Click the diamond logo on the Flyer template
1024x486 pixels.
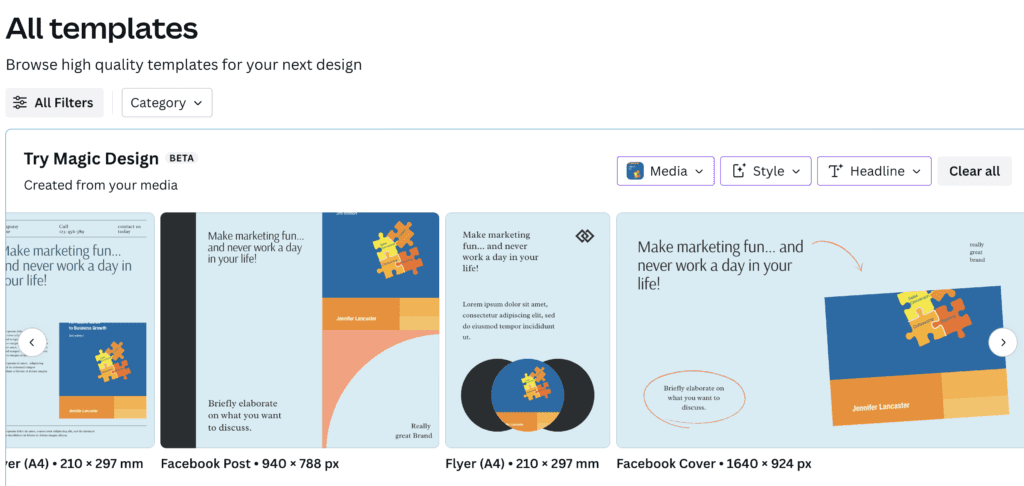[585, 236]
